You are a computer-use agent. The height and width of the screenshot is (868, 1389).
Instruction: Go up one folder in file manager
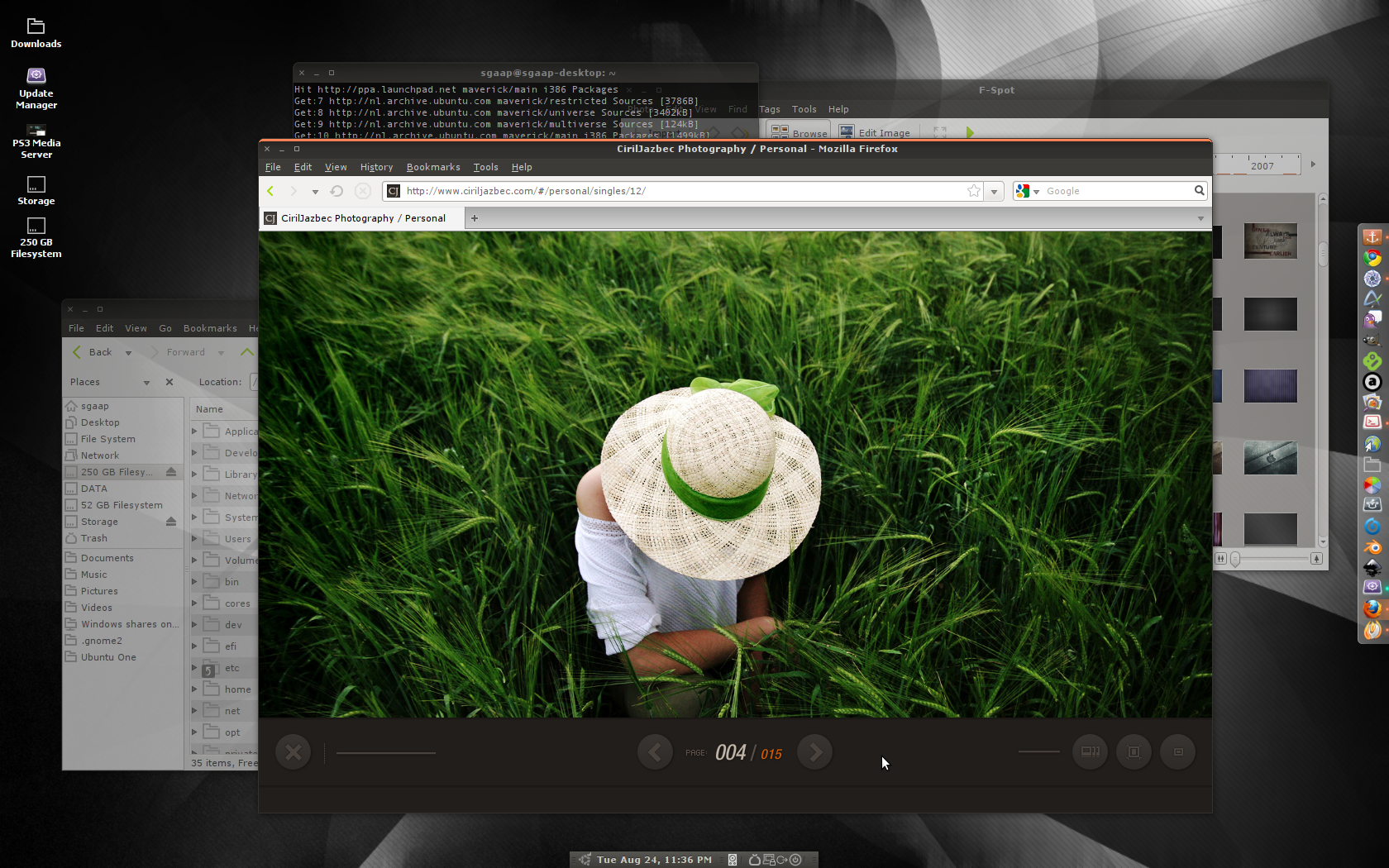(246, 352)
